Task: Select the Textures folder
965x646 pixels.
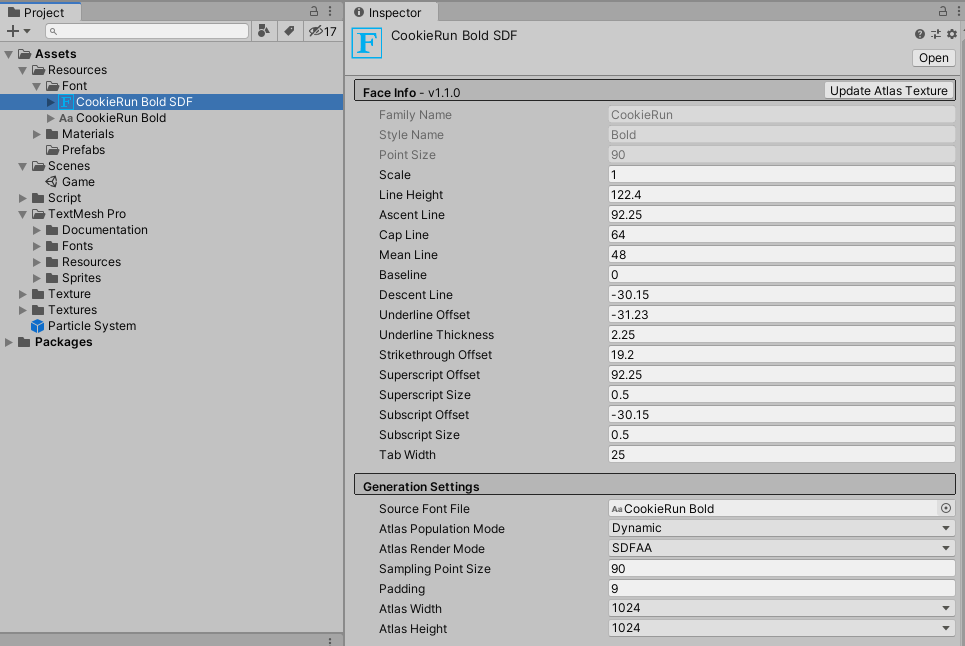Action: (x=72, y=310)
